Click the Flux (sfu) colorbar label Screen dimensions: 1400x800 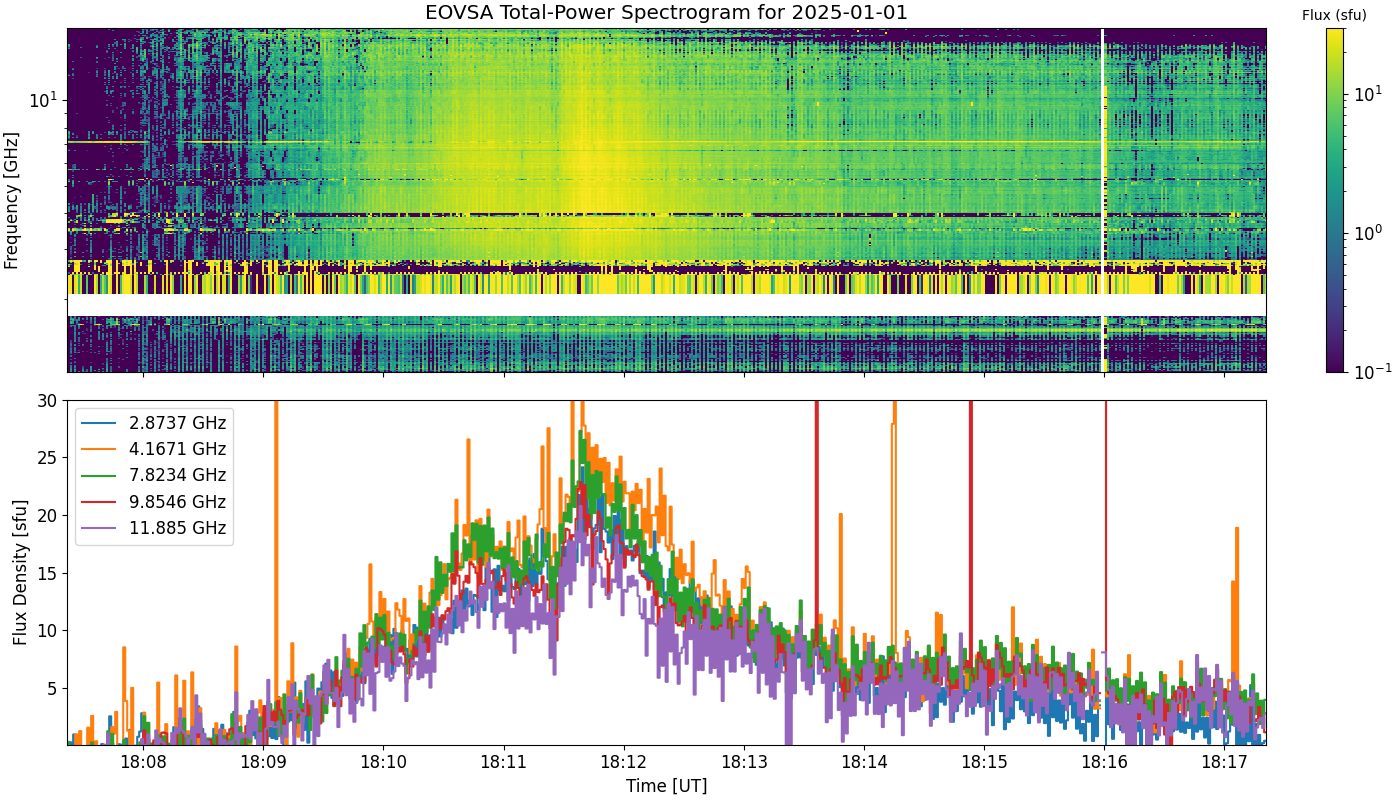coord(1334,15)
